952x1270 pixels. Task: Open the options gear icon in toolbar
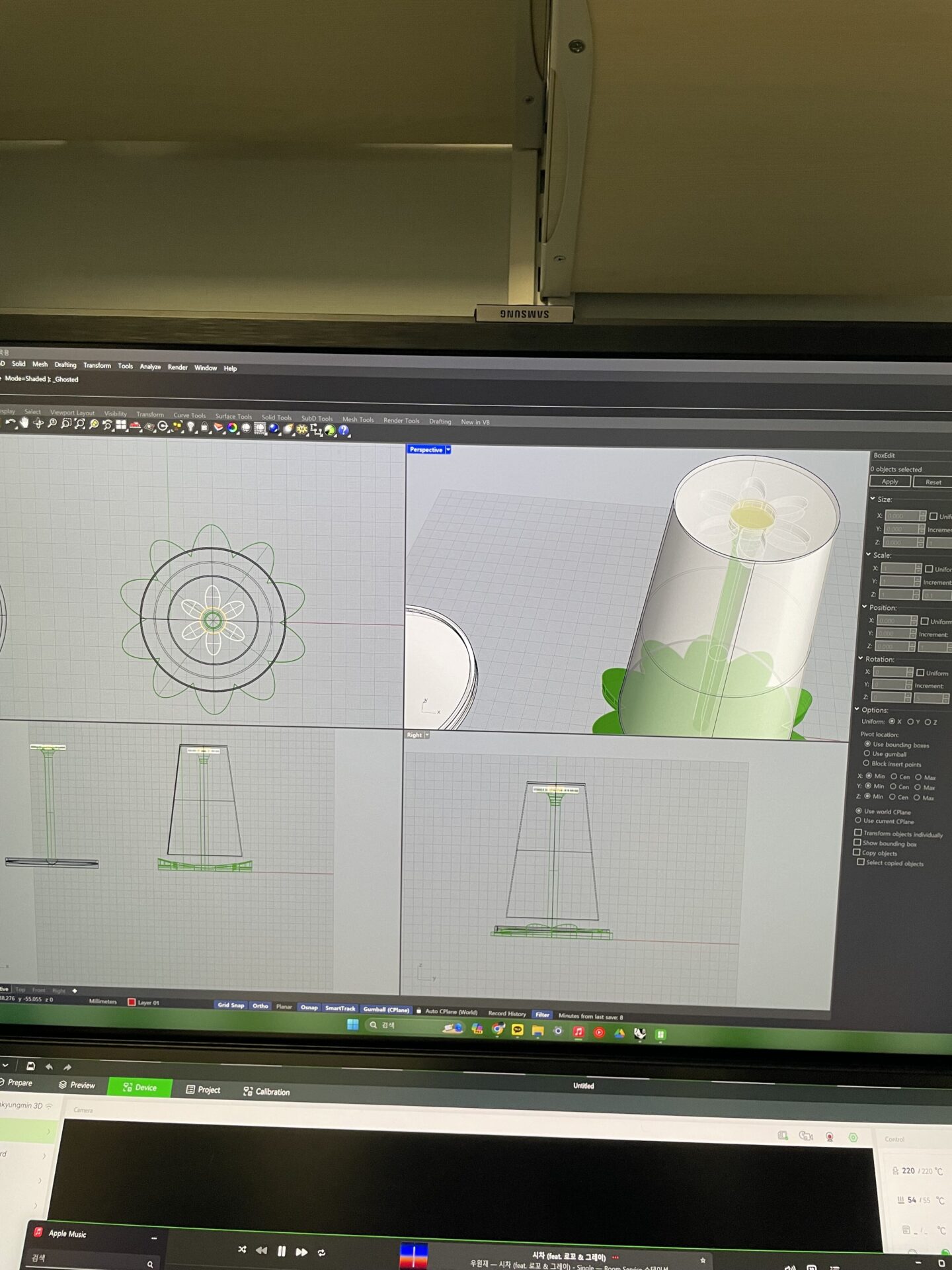tap(302, 429)
